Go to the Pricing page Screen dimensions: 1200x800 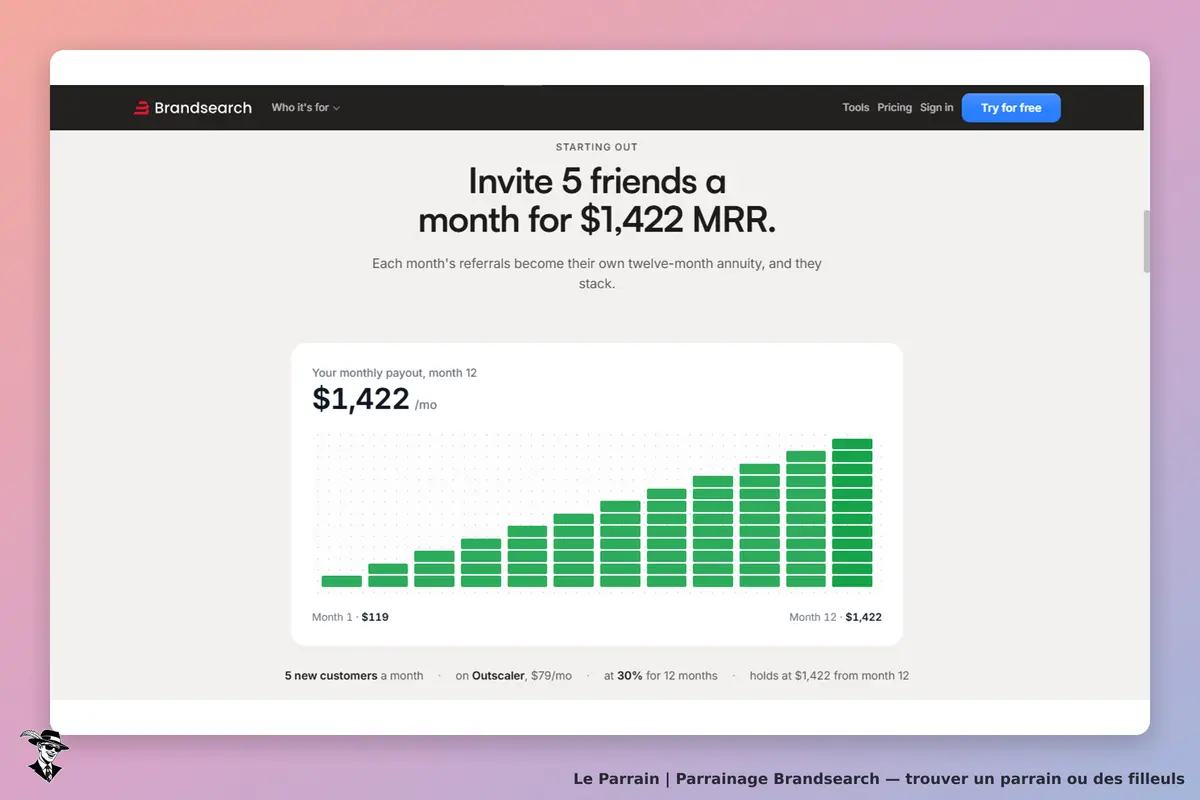(x=895, y=108)
